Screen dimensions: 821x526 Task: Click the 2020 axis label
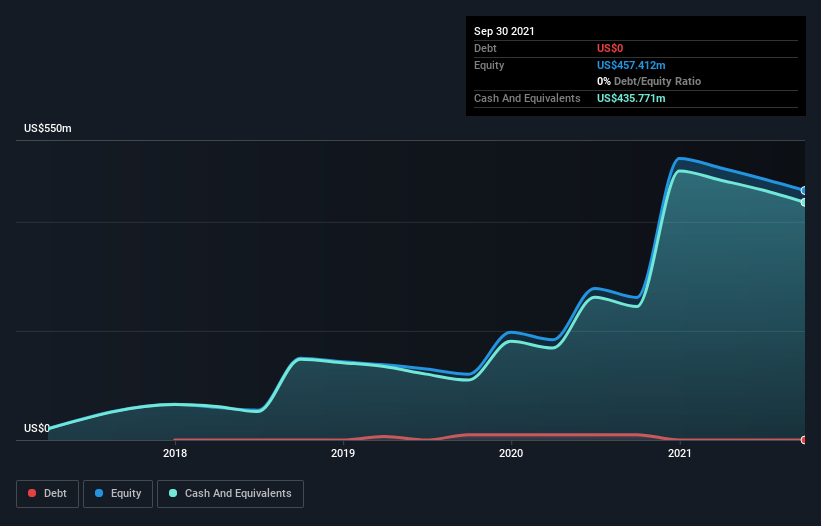pos(511,453)
